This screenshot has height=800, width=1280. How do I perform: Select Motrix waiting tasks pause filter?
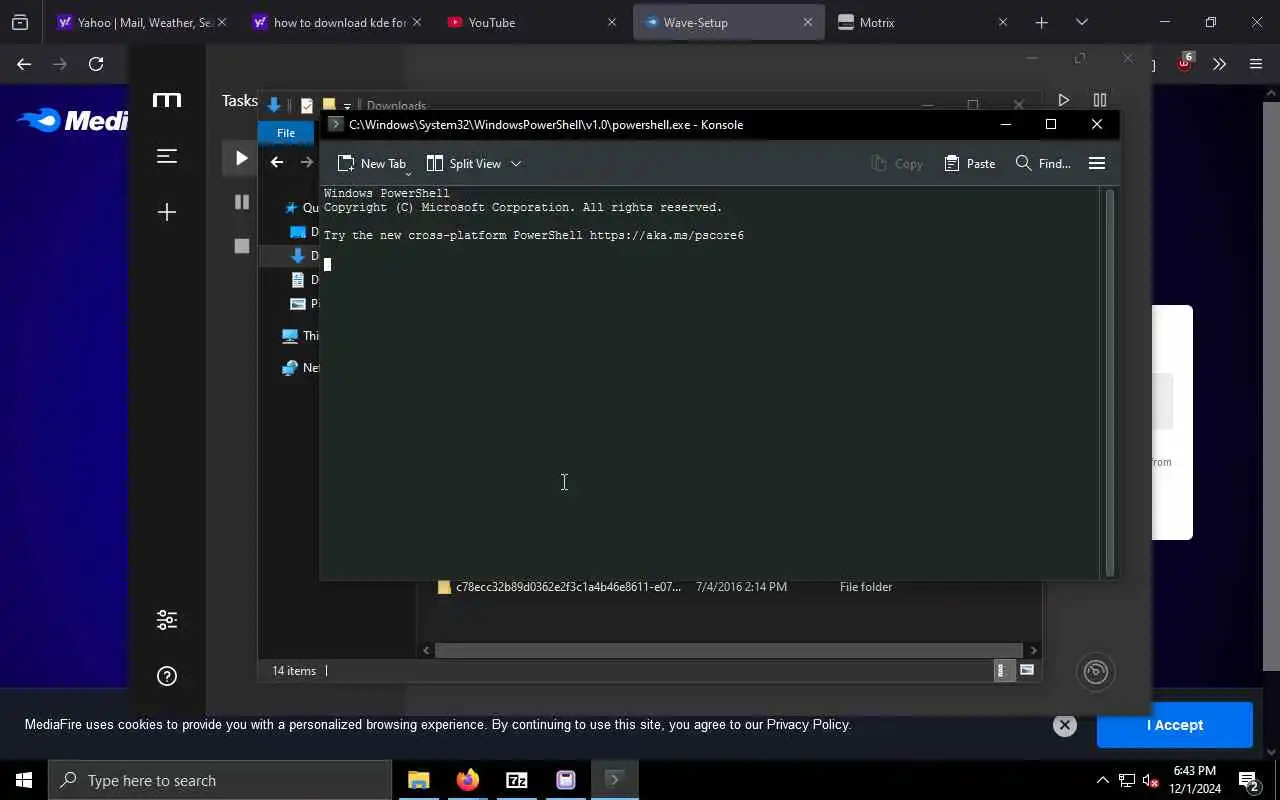point(241,202)
